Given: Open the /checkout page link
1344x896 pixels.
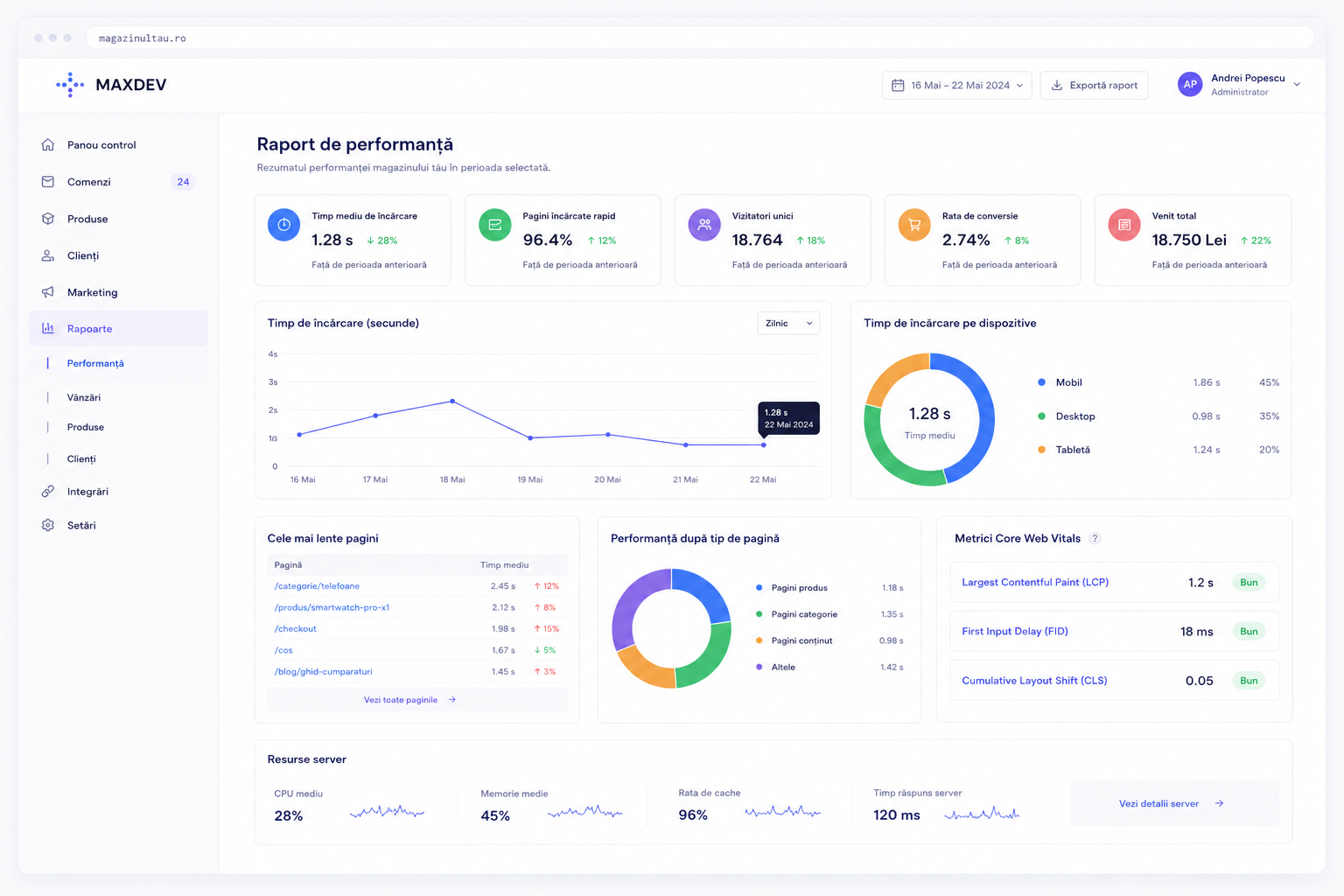Looking at the screenshot, I should [x=296, y=629].
